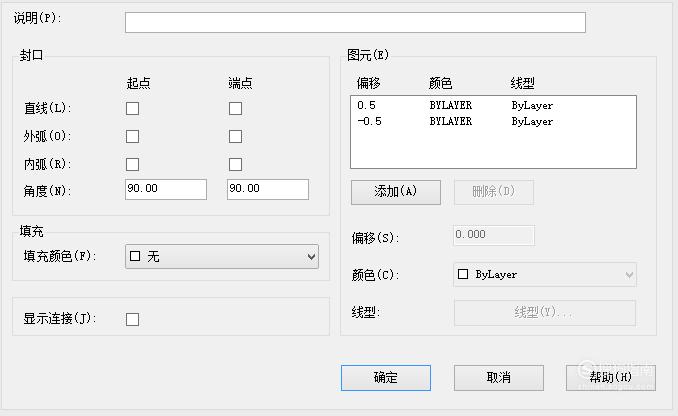678x416 pixels.
Task: Check inner arc end point box
Action: tap(235, 164)
